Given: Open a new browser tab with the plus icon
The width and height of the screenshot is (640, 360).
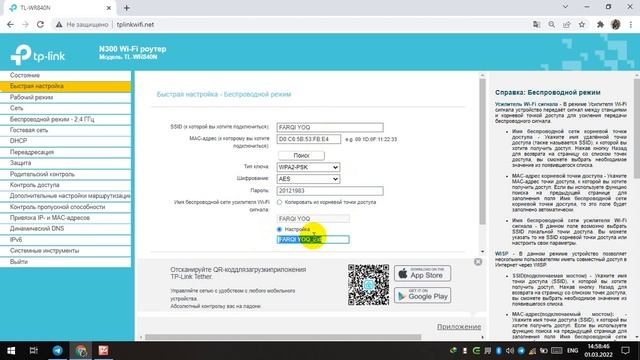Looking at the screenshot, I should click(x=127, y=8).
